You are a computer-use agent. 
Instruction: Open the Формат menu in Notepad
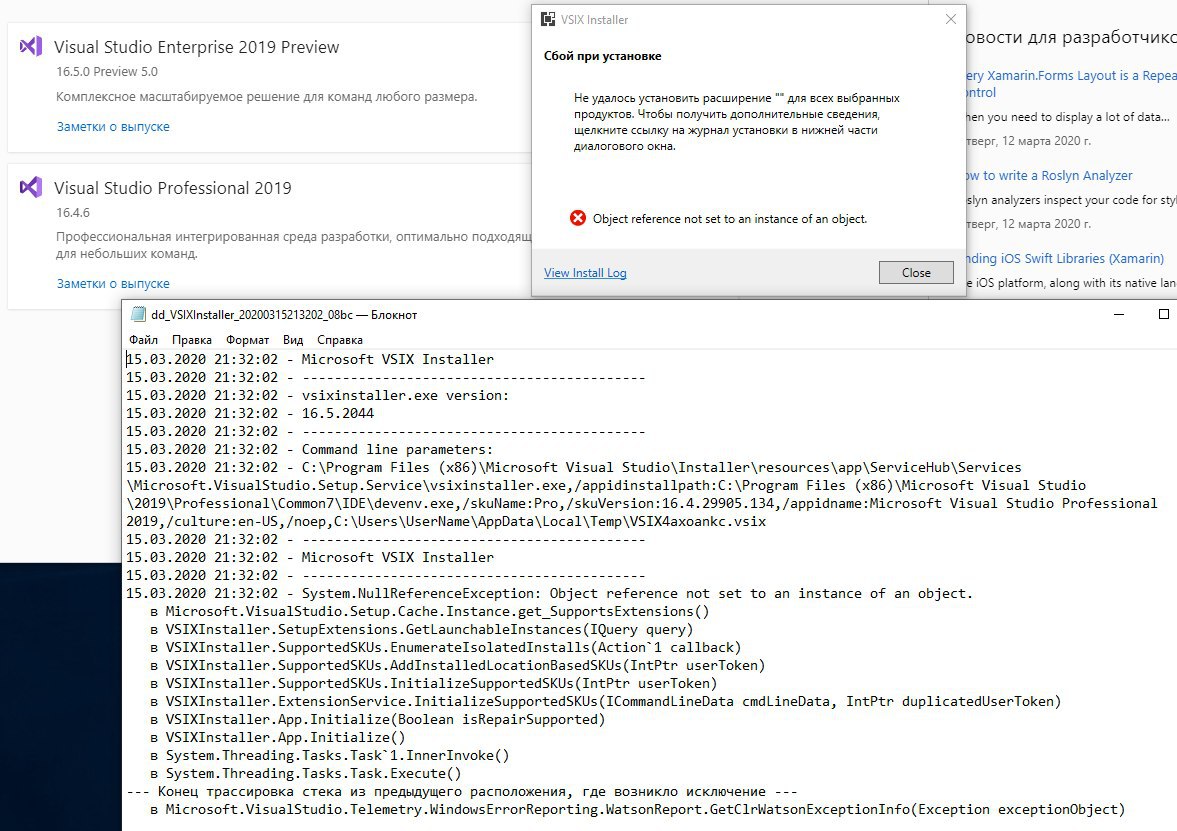pyautogui.click(x=247, y=339)
